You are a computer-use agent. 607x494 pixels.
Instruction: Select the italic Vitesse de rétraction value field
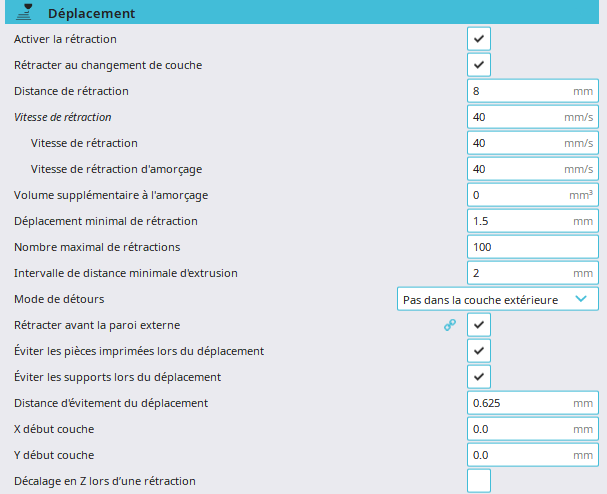pos(533,117)
